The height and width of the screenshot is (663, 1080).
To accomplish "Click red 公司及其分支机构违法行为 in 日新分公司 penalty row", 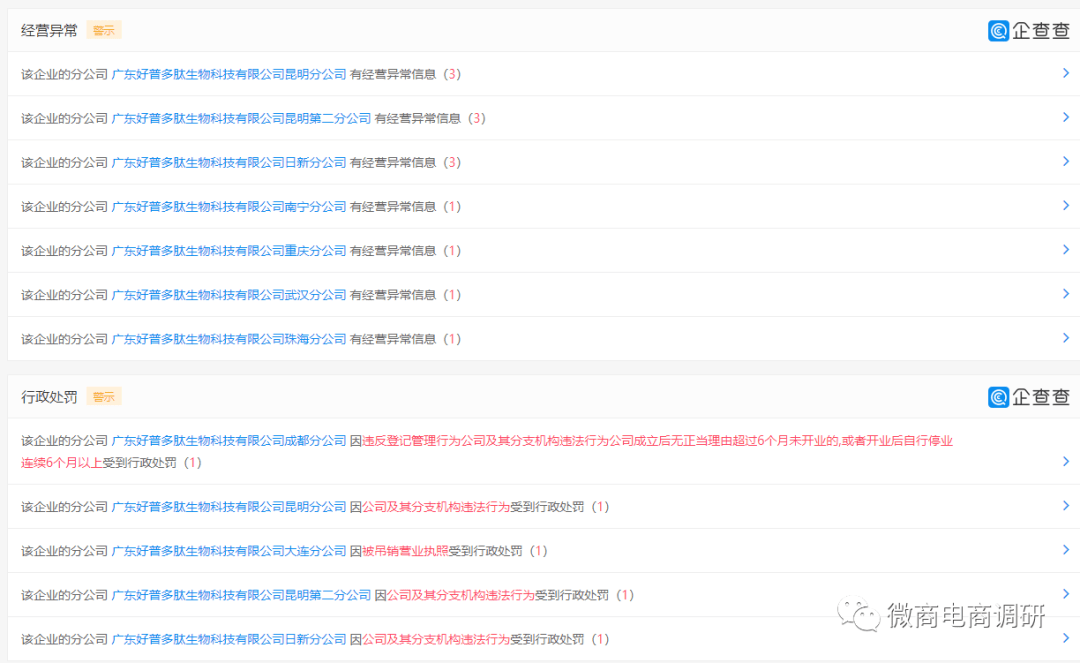I will click(x=436, y=638).
